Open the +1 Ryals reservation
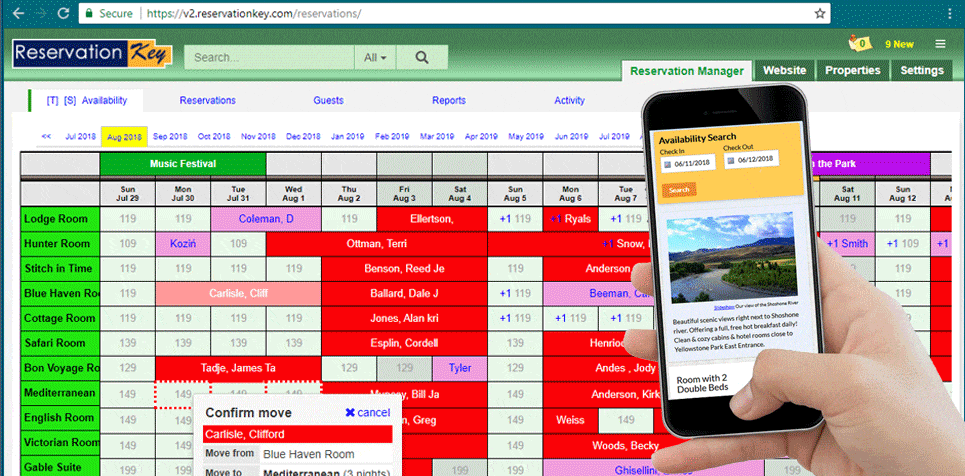This screenshot has height=476, width=965. coord(570,219)
